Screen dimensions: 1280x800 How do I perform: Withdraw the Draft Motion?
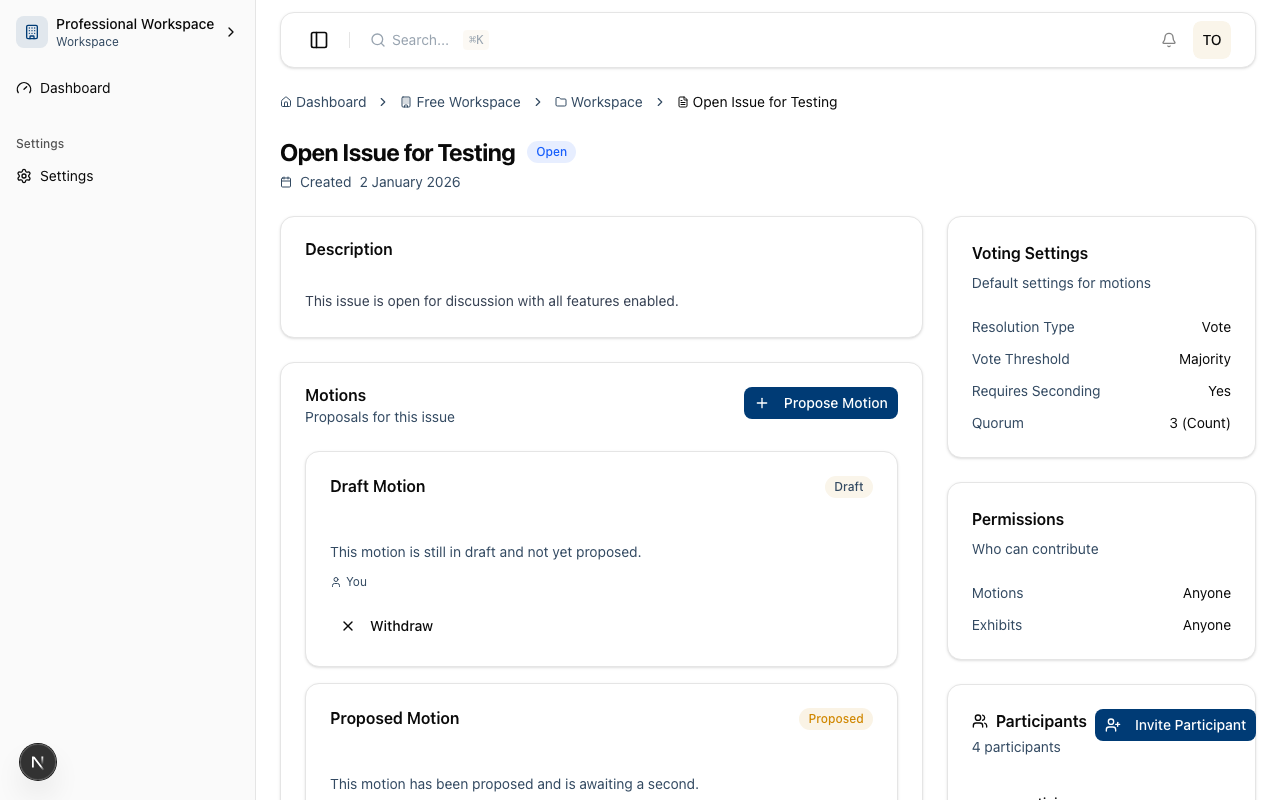click(401, 626)
